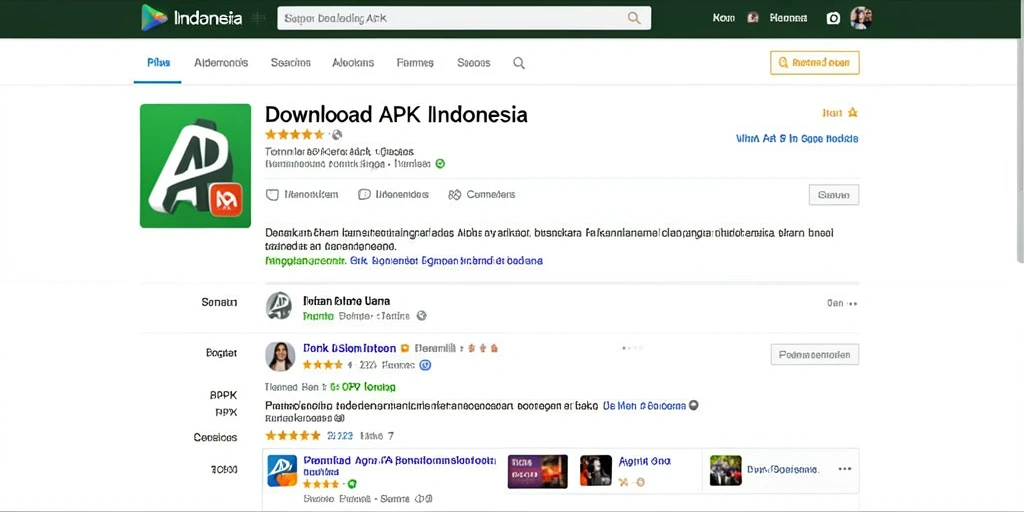1024x512 pixels.
Task: Select the Femmes tab
Action: 415,63
